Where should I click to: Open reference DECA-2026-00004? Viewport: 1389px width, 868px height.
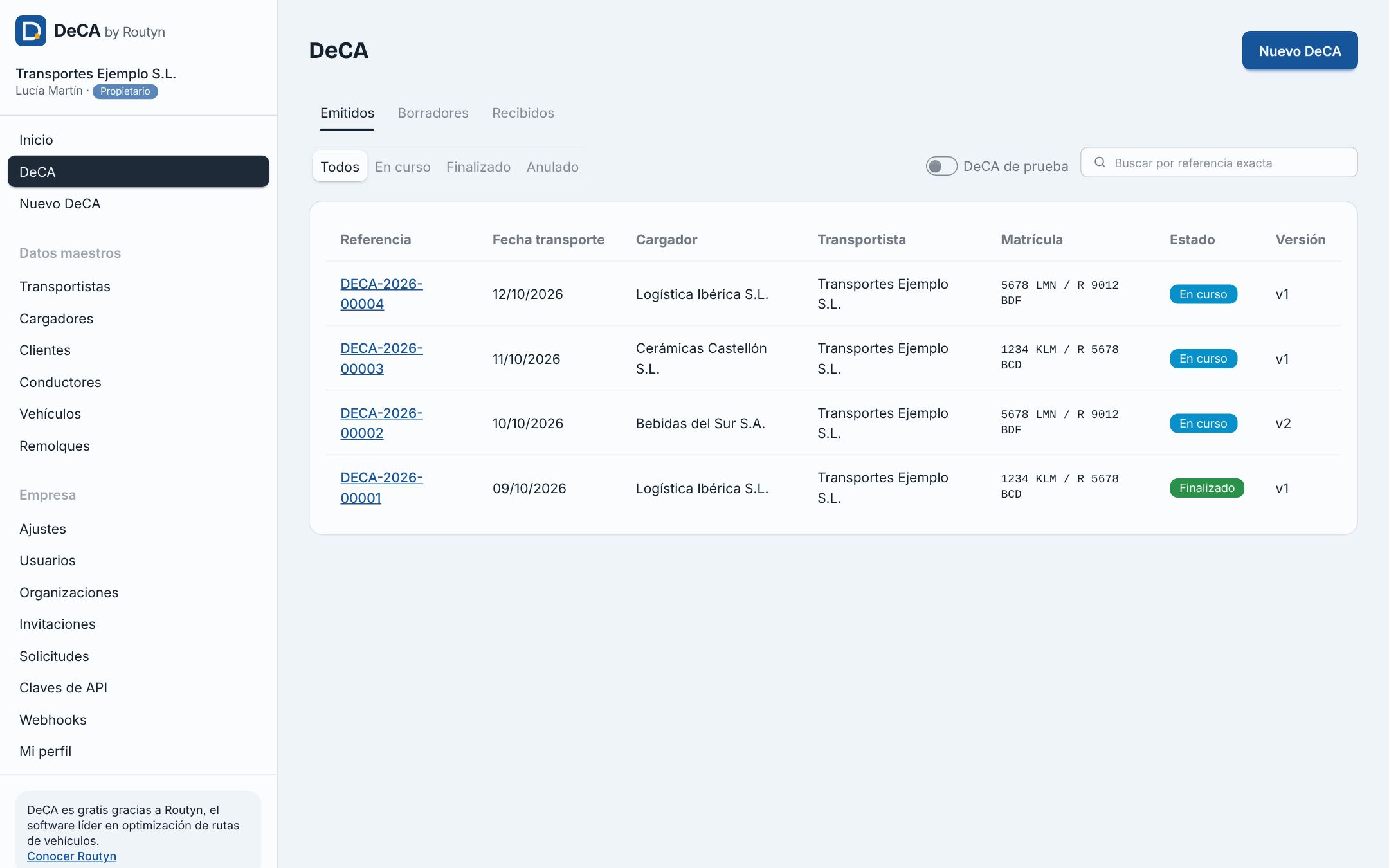pos(381,294)
